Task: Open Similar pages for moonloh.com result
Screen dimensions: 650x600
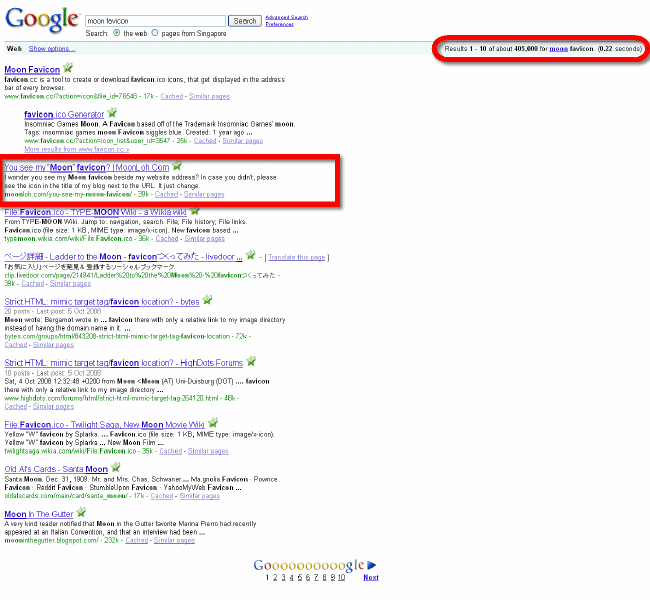Action: (x=204, y=194)
